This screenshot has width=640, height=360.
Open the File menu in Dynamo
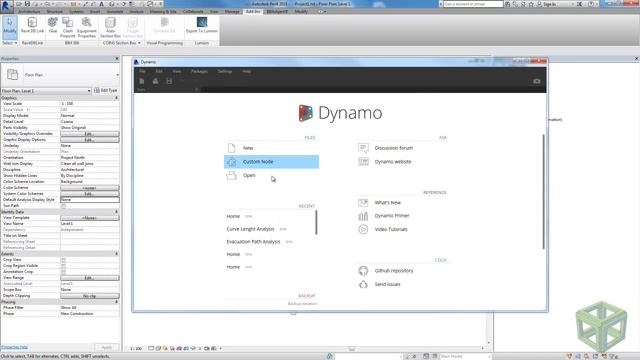pos(142,71)
